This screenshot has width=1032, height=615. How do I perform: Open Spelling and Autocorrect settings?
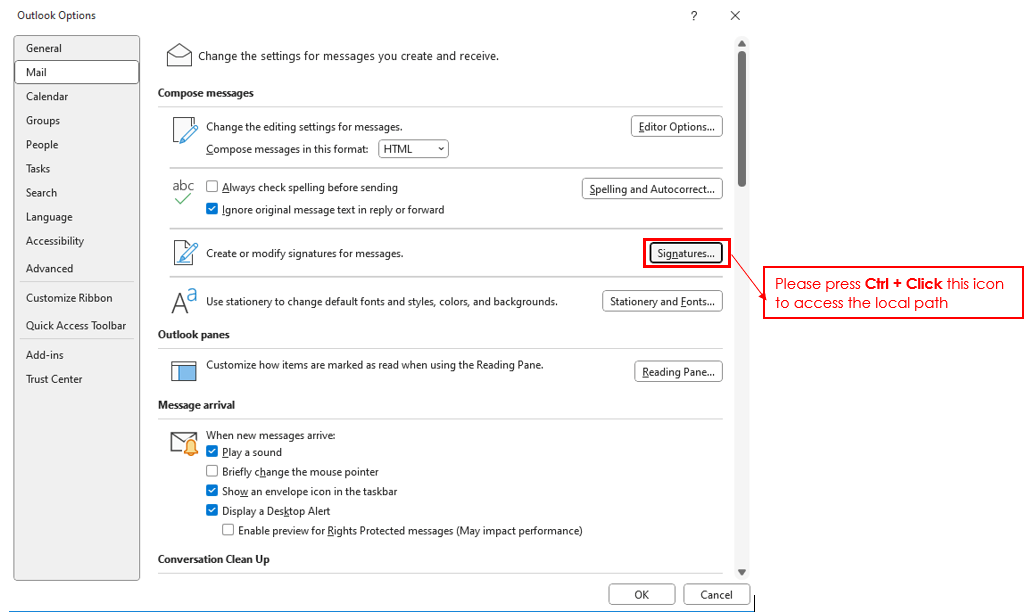click(652, 189)
